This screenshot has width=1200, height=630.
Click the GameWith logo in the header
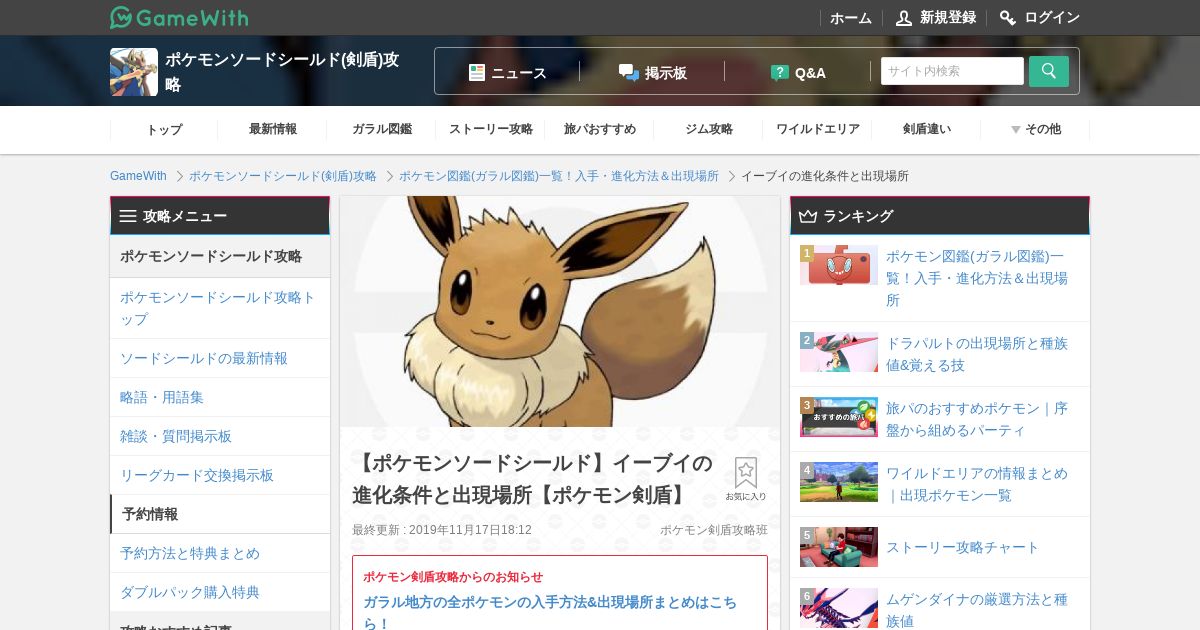coord(179,17)
